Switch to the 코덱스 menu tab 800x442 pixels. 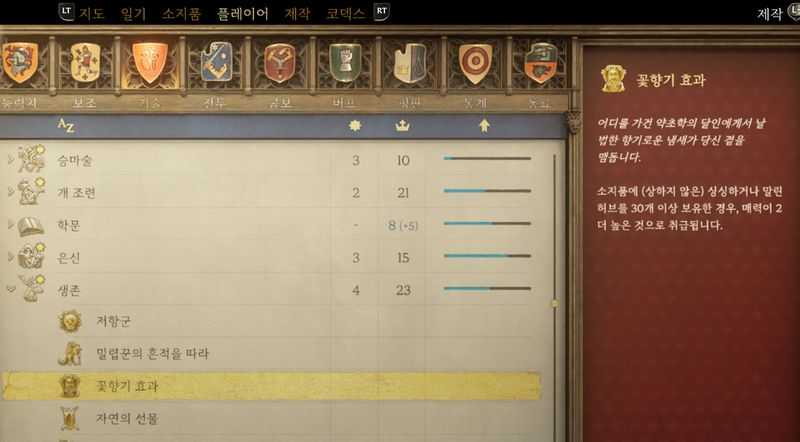click(x=346, y=14)
